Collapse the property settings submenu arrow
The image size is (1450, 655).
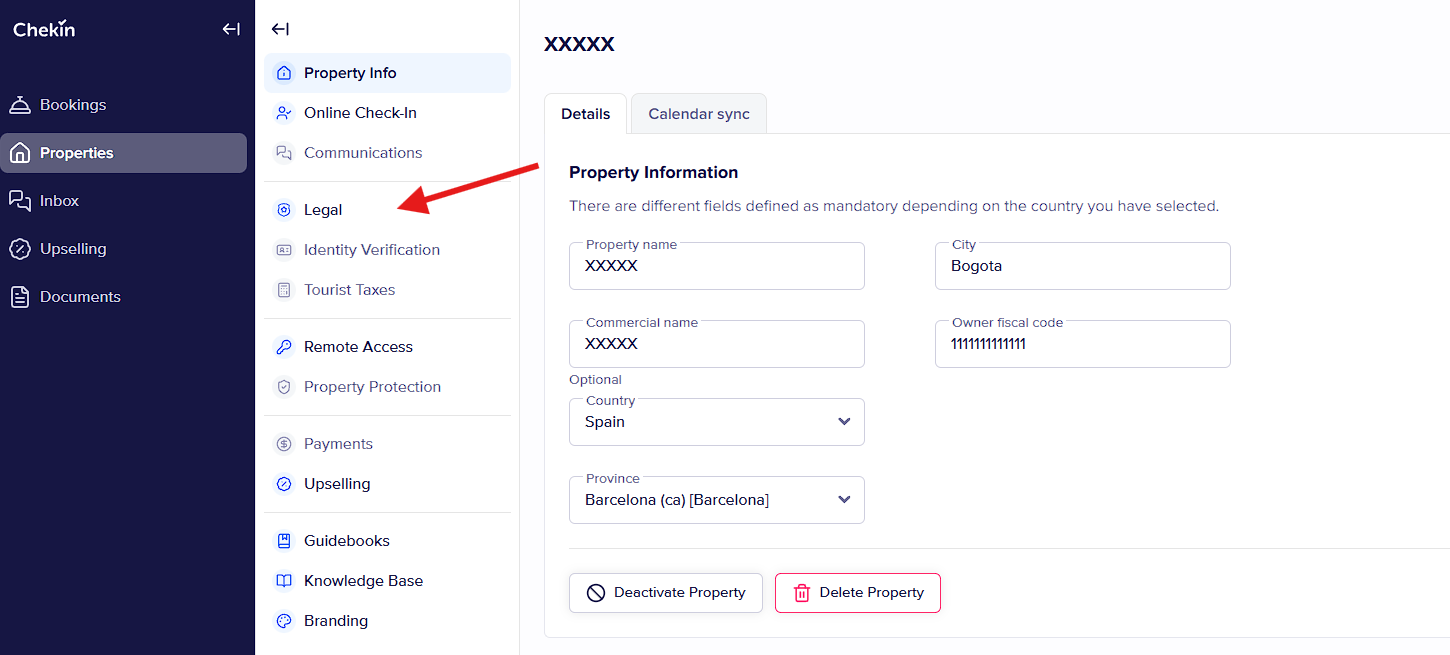pyautogui.click(x=280, y=29)
